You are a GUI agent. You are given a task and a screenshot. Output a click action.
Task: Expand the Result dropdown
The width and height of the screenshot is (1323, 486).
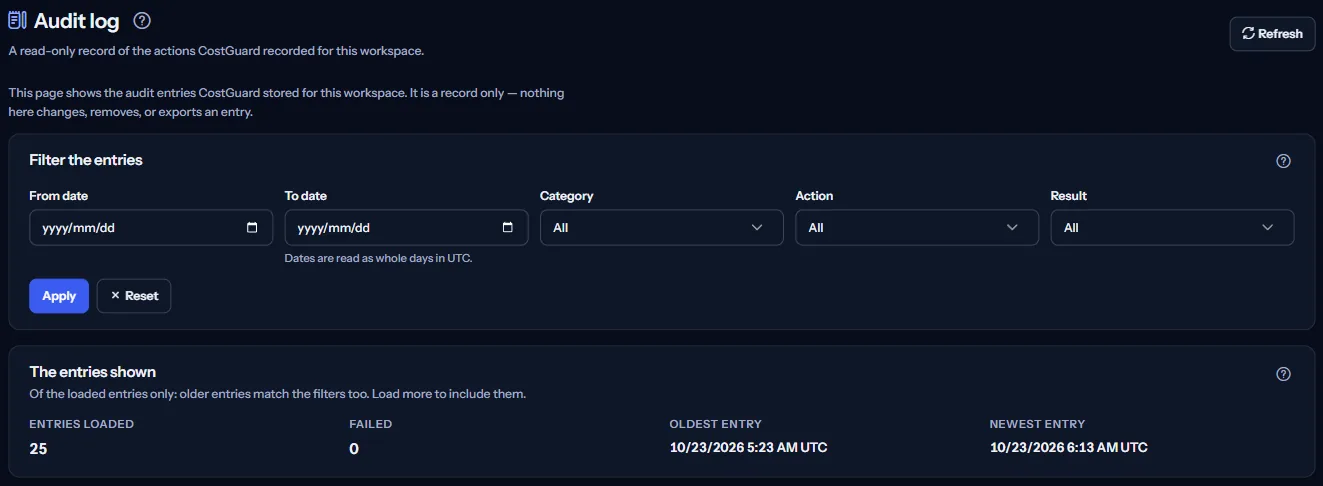point(1172,227)
